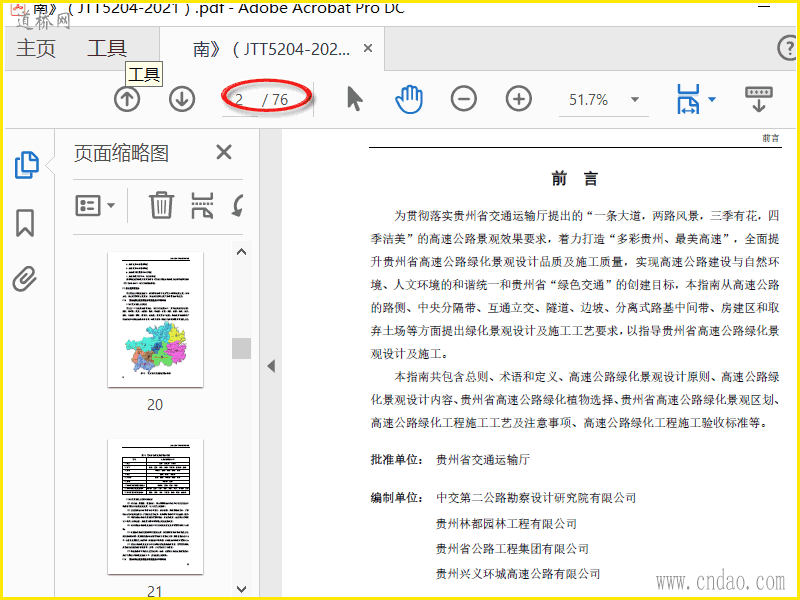
Task: Open the 主页 tab
Action: 36,48
